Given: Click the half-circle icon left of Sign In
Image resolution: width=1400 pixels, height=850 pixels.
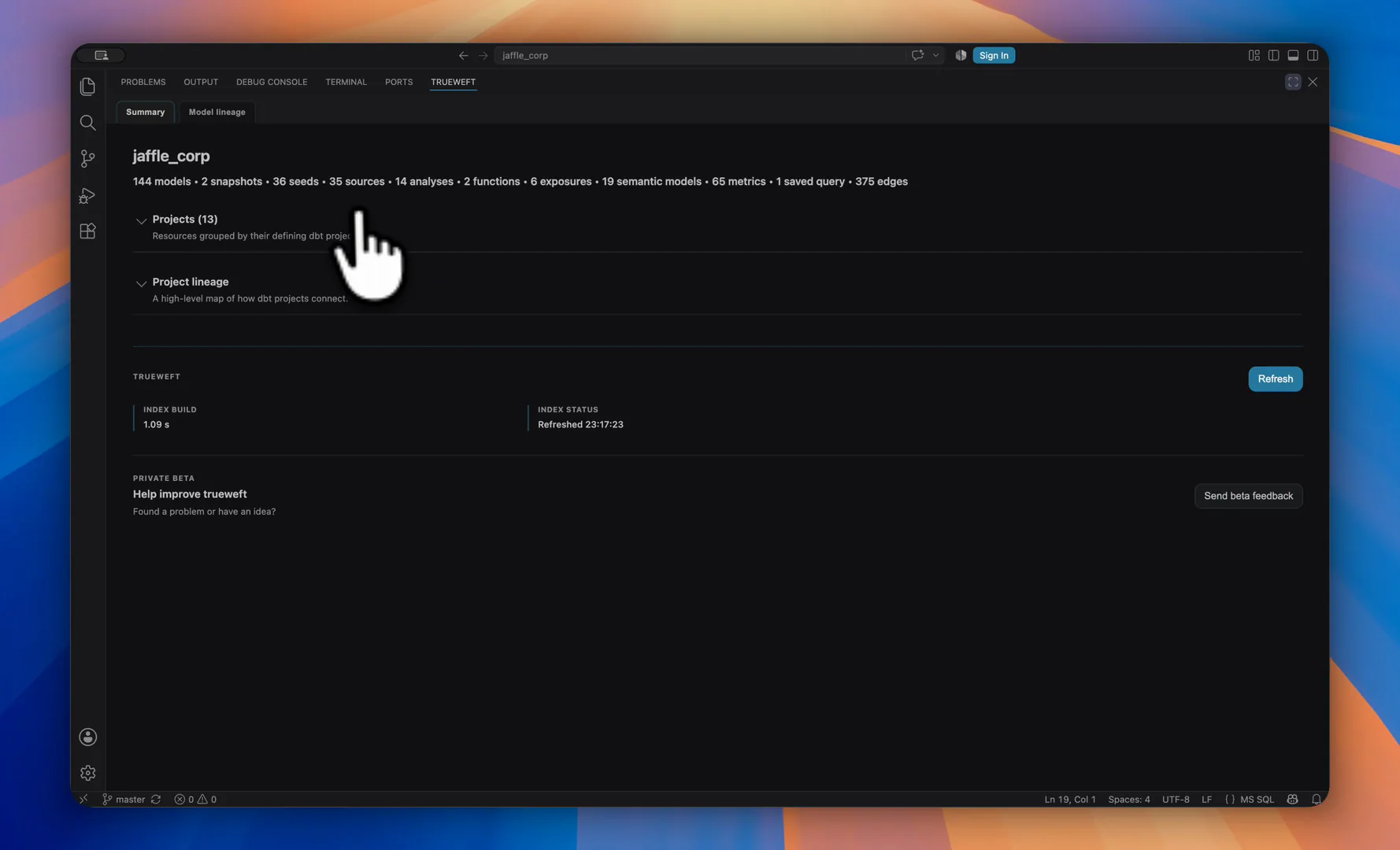Looking at the screenshot, I should pyautogui.click(x=961, y=55).
